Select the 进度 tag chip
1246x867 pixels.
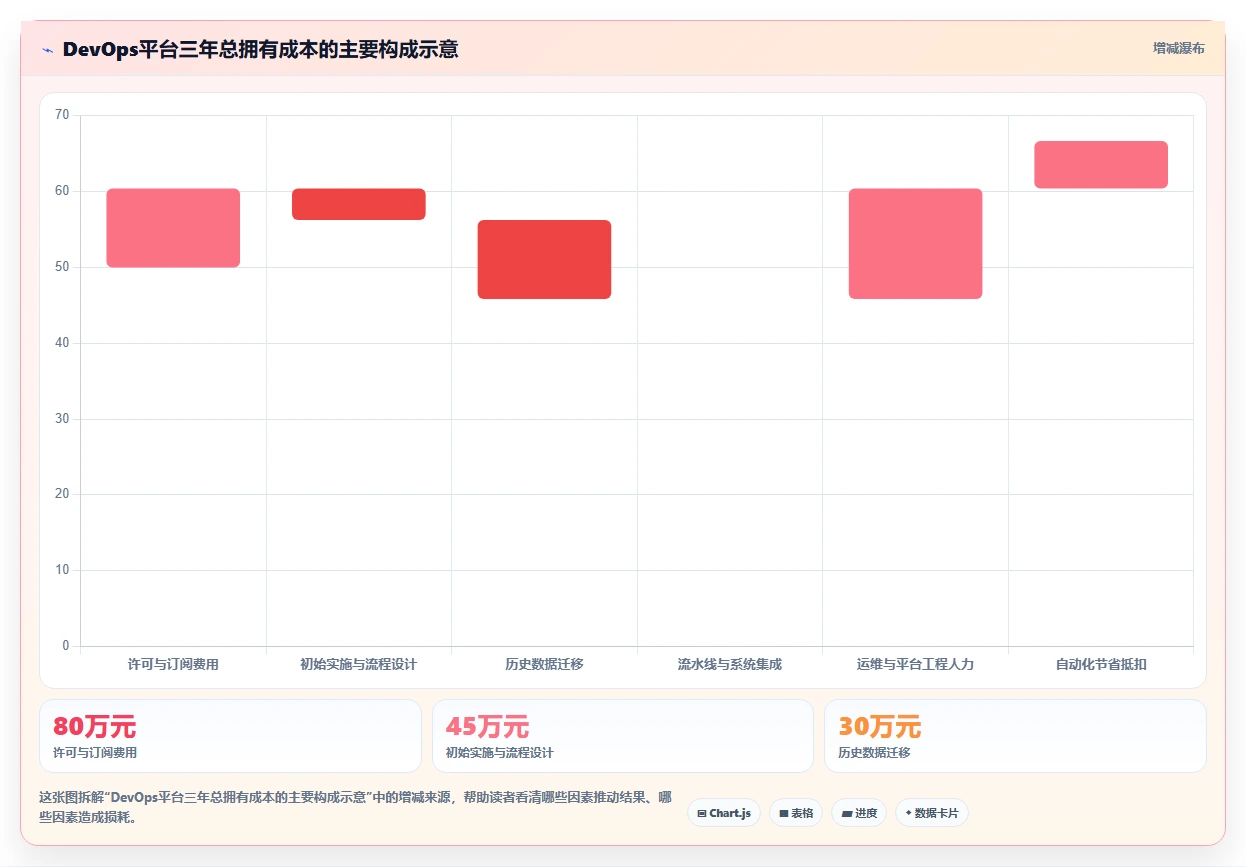pos(859,813)
